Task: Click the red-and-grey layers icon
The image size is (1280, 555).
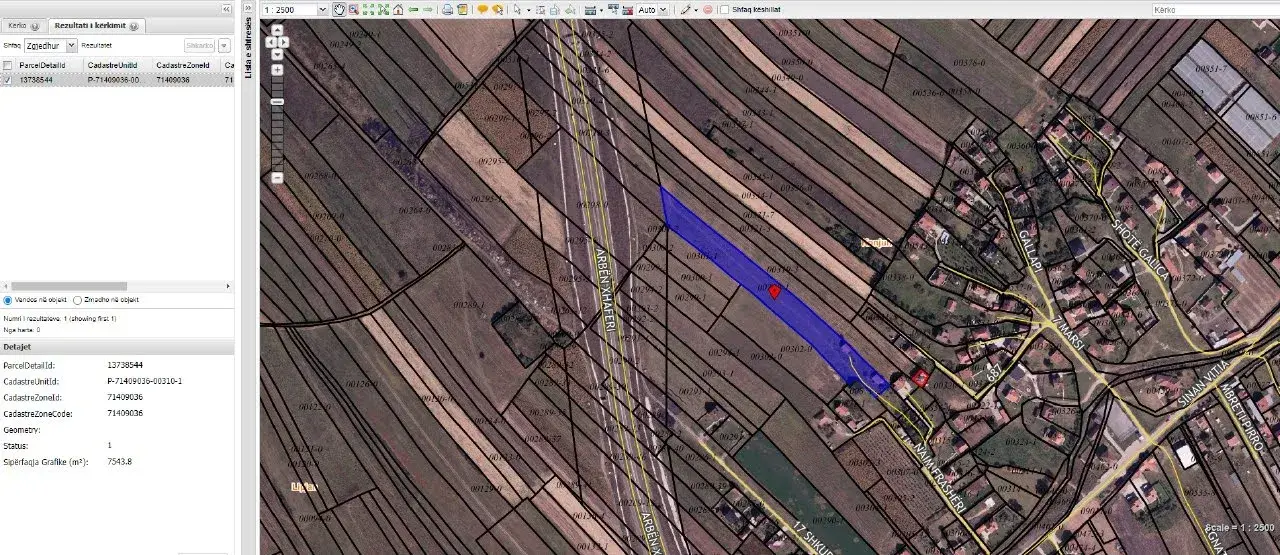Action: pyautogui.click(x=627, y=9)
